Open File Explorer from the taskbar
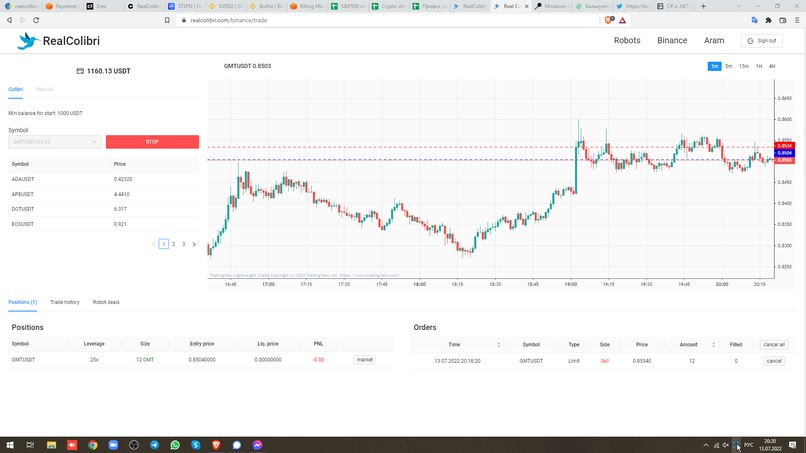806x453 pixels. (51, 445)
